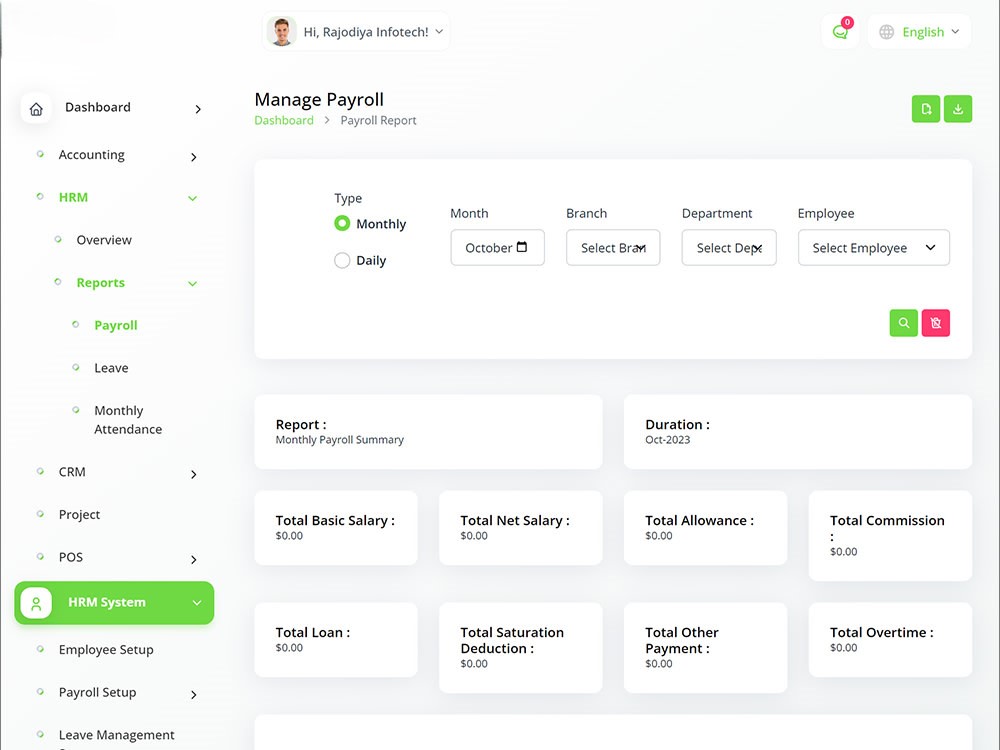The height and width of the screenshot is (750, 1000).
Task: Collapse the HRM System chevron
Action: pos(197,603)
